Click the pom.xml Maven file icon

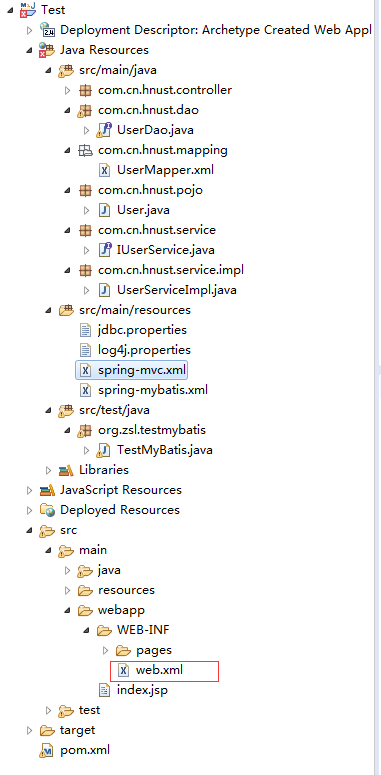tap(47, 750)
